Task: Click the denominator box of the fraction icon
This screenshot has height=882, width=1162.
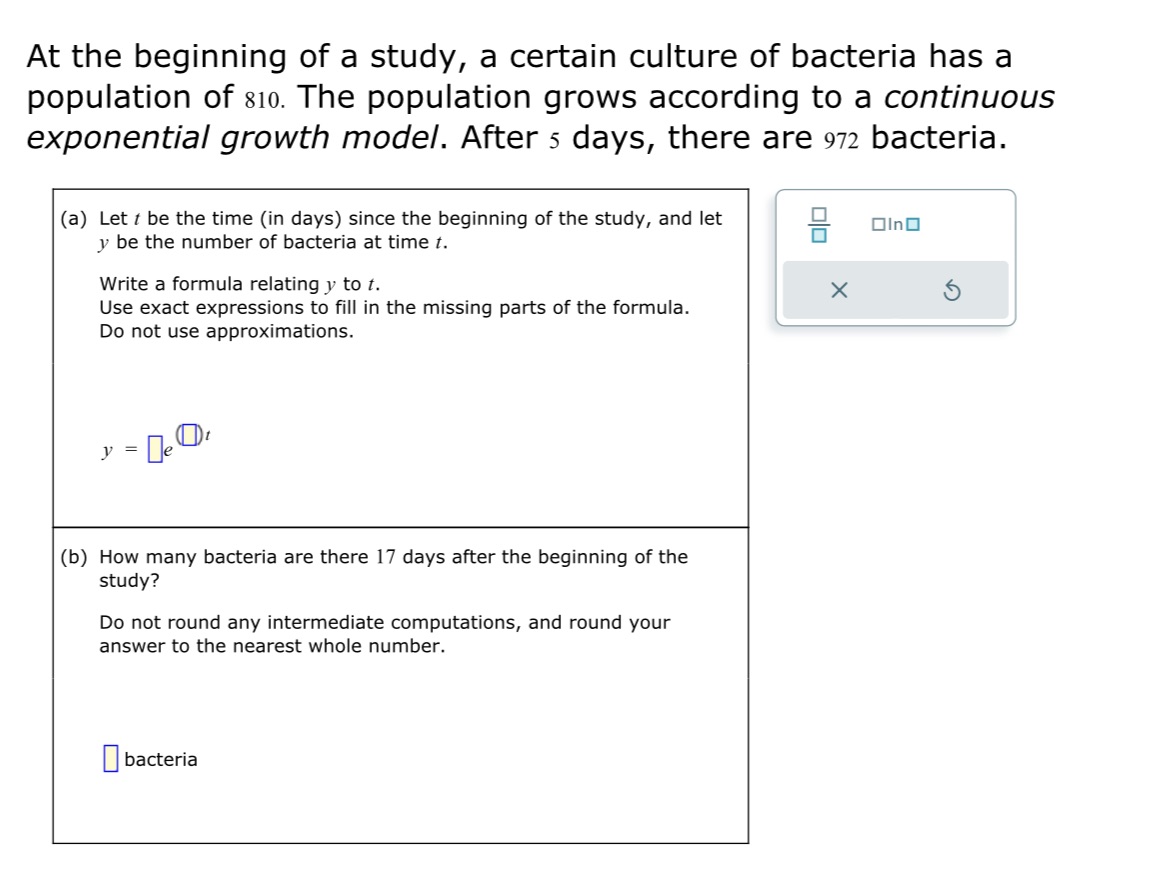Action: [819, 236]
